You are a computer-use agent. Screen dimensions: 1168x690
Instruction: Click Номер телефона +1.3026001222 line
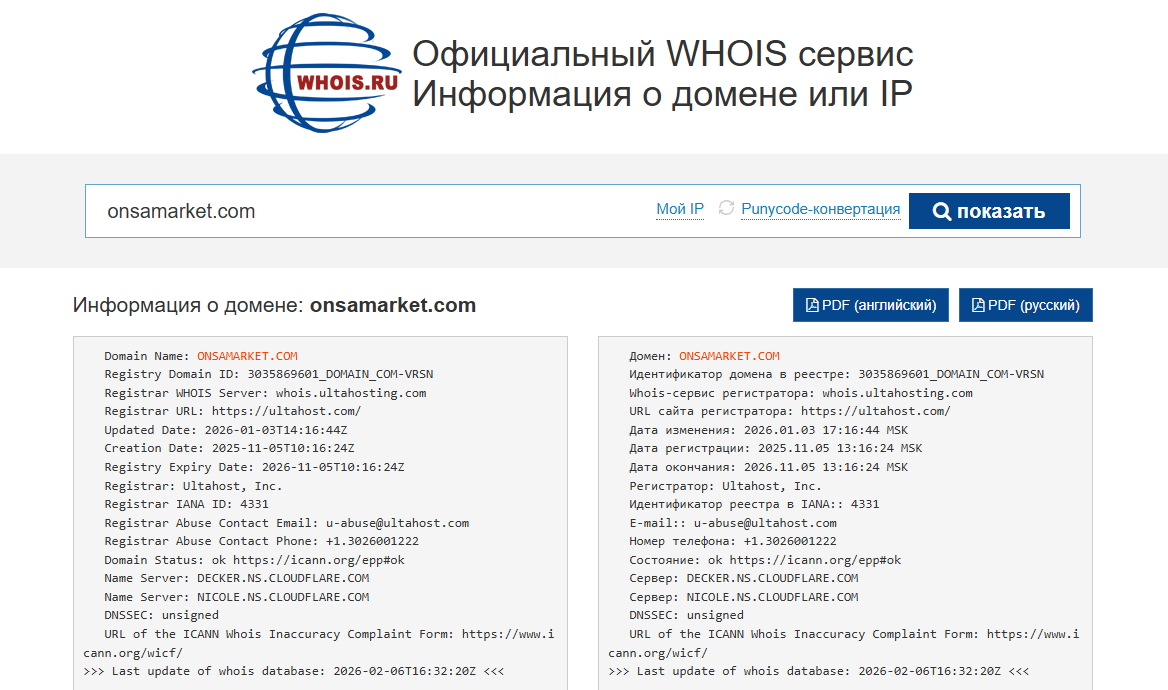[733, 542]
